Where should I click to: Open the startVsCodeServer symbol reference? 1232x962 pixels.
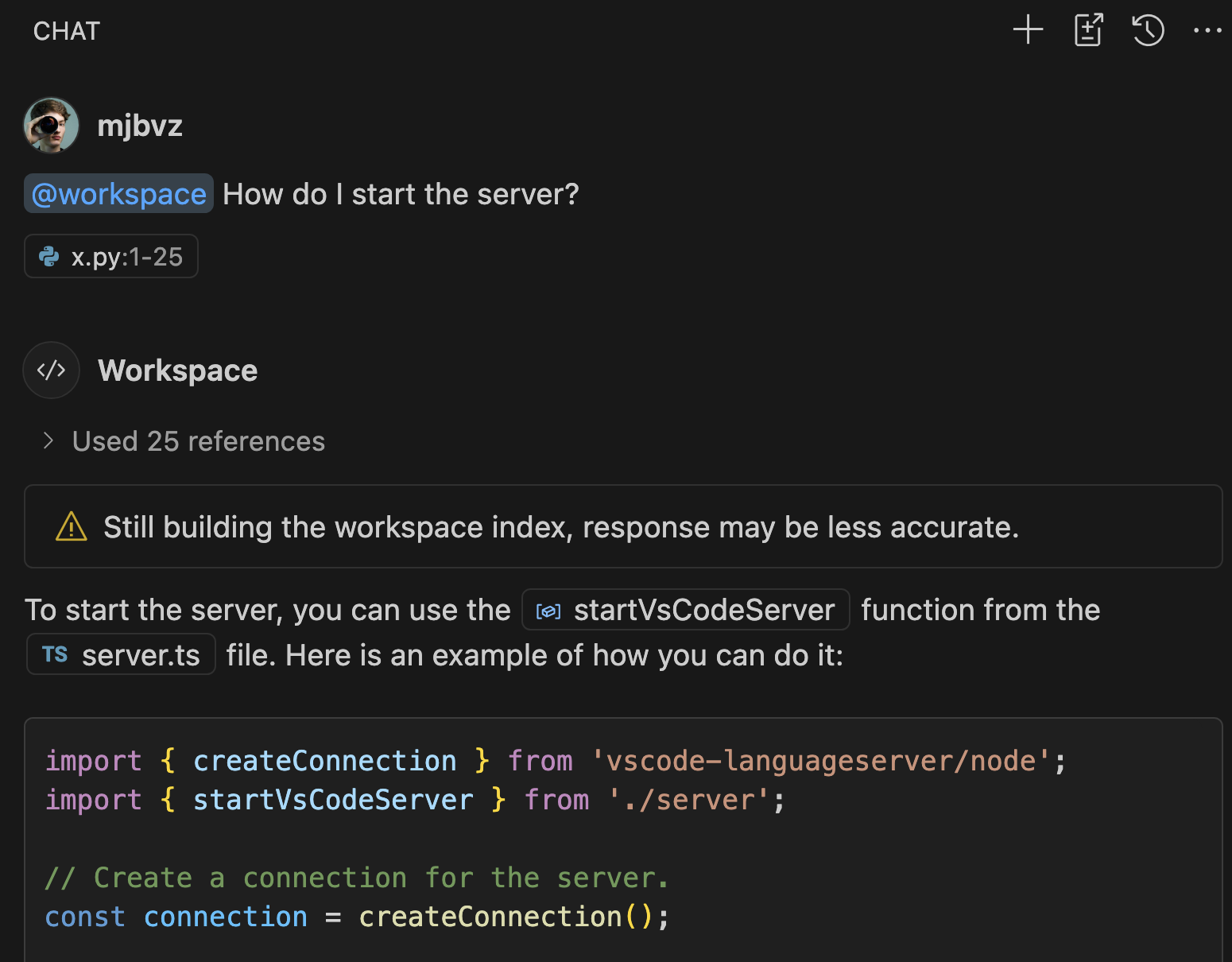tap(703, 610)
